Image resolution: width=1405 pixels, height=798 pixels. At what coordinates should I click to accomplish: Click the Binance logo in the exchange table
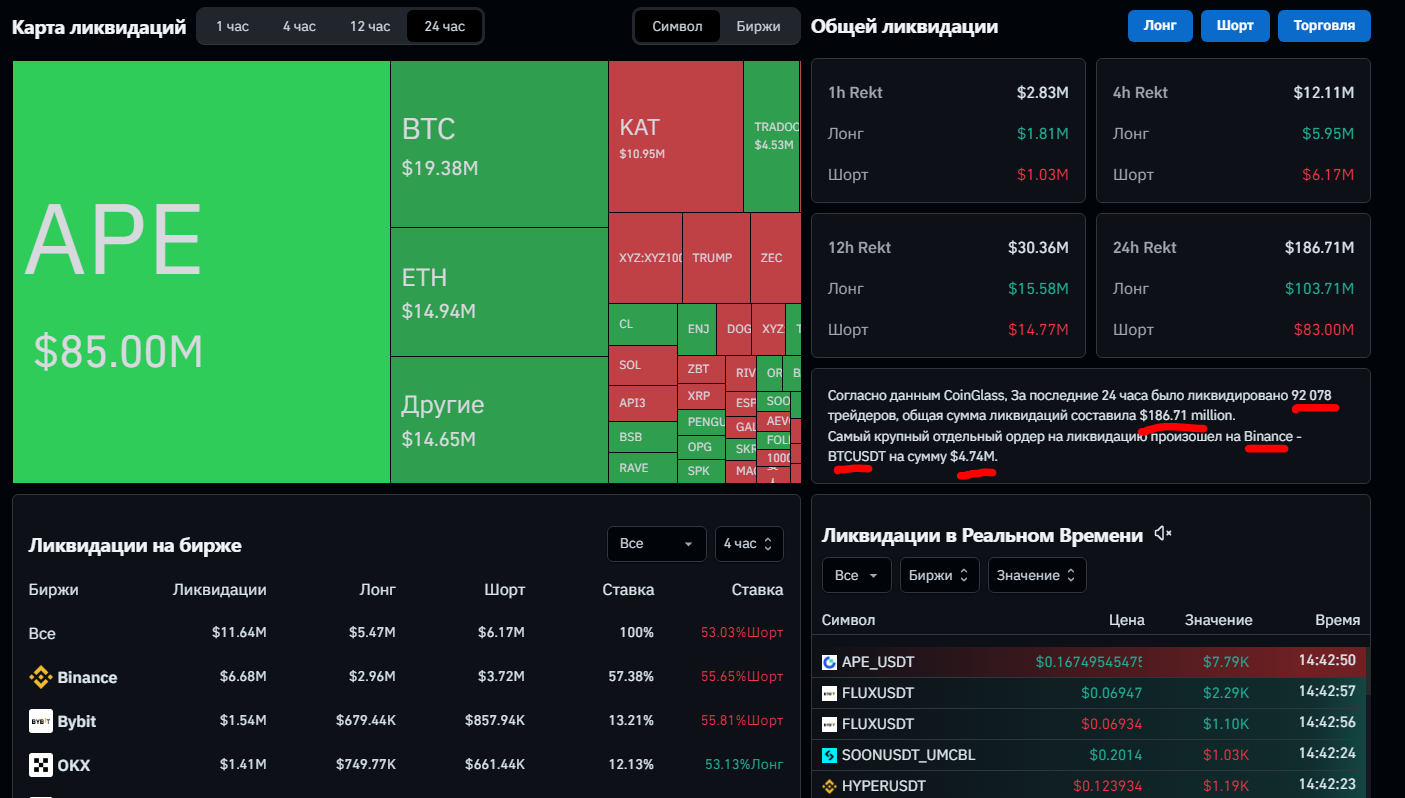coord(40,677)
